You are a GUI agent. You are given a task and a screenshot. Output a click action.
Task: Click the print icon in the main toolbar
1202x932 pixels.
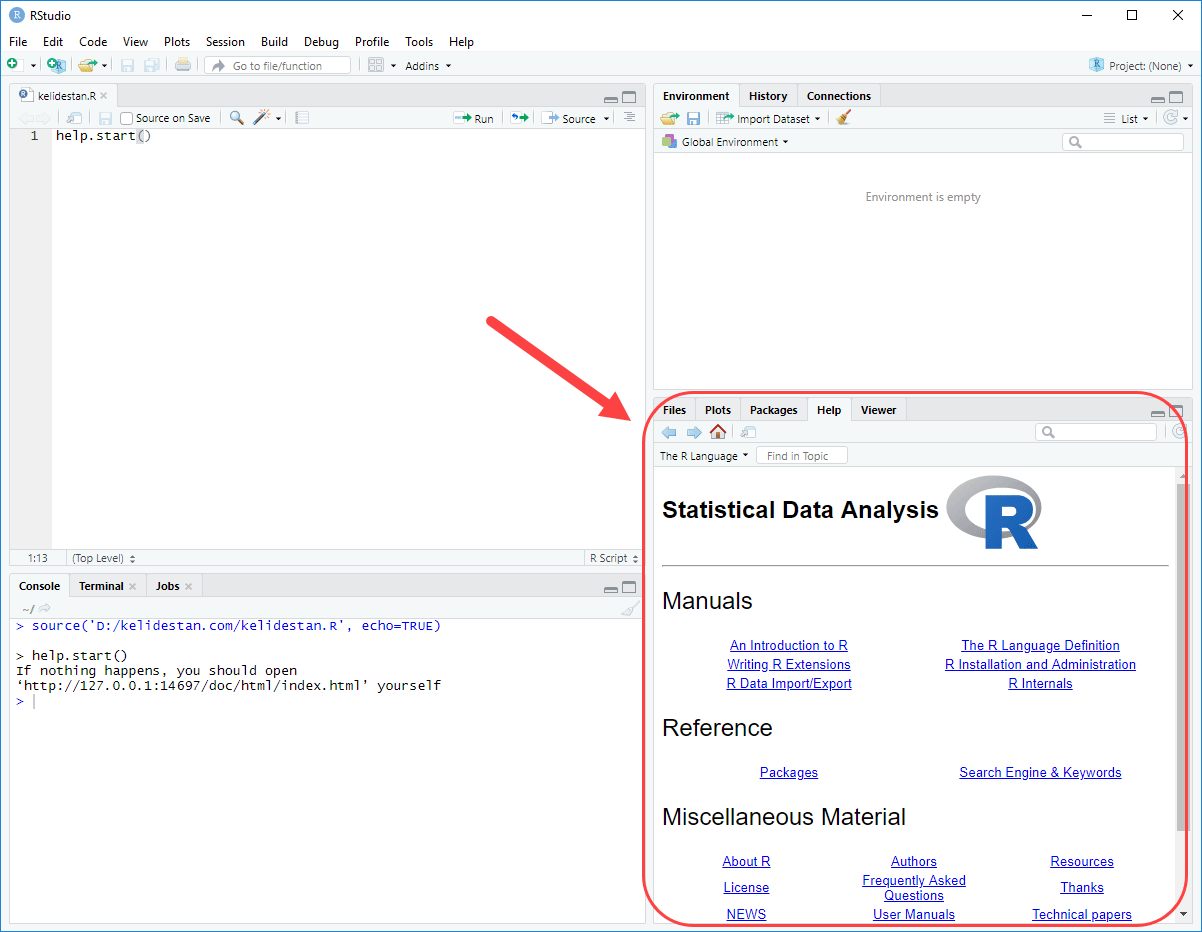pyautogui.click(x=182, y=65)
